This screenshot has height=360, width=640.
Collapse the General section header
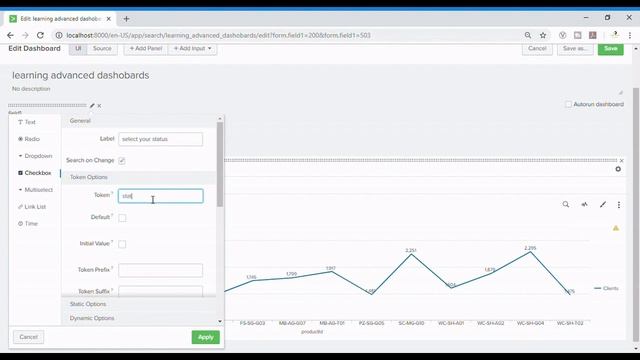pos(139,121)
